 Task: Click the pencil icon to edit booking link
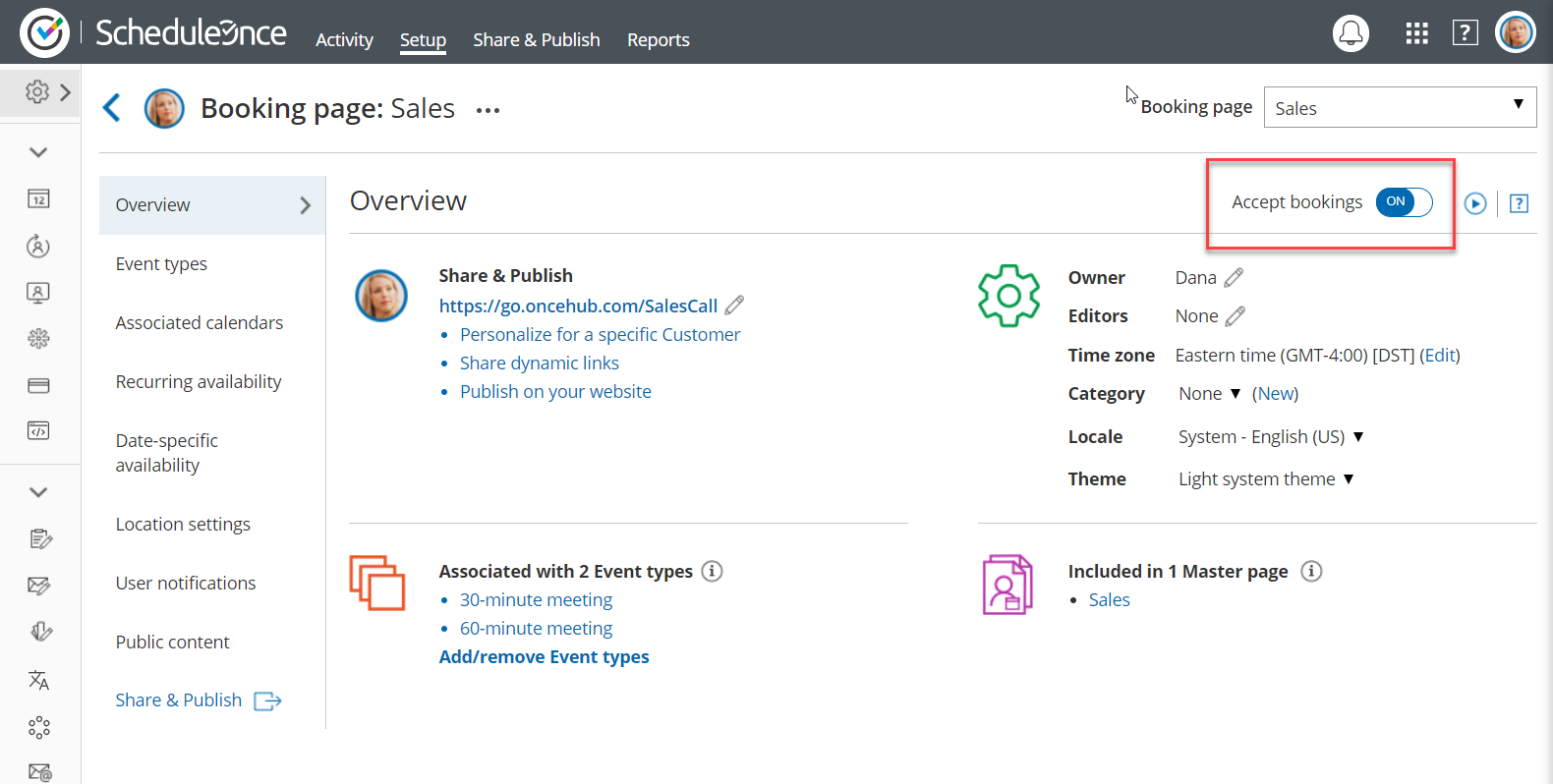[734, 306]
